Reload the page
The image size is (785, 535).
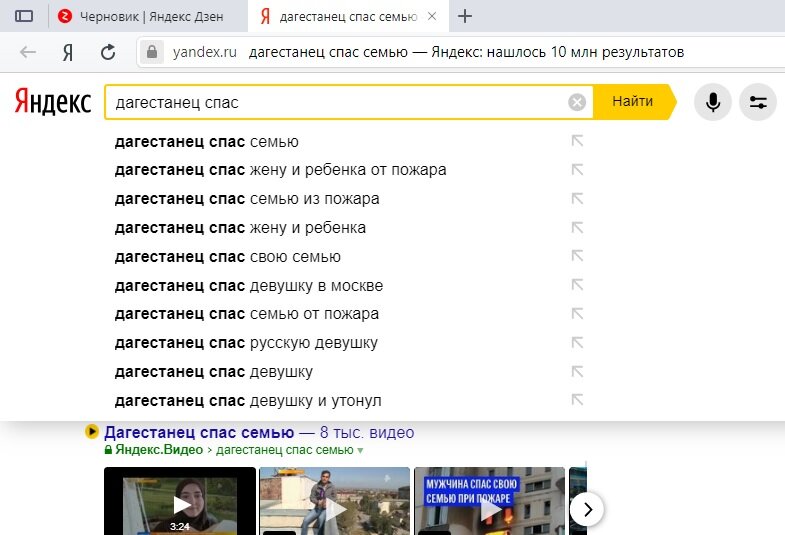(x=108, y=52)
